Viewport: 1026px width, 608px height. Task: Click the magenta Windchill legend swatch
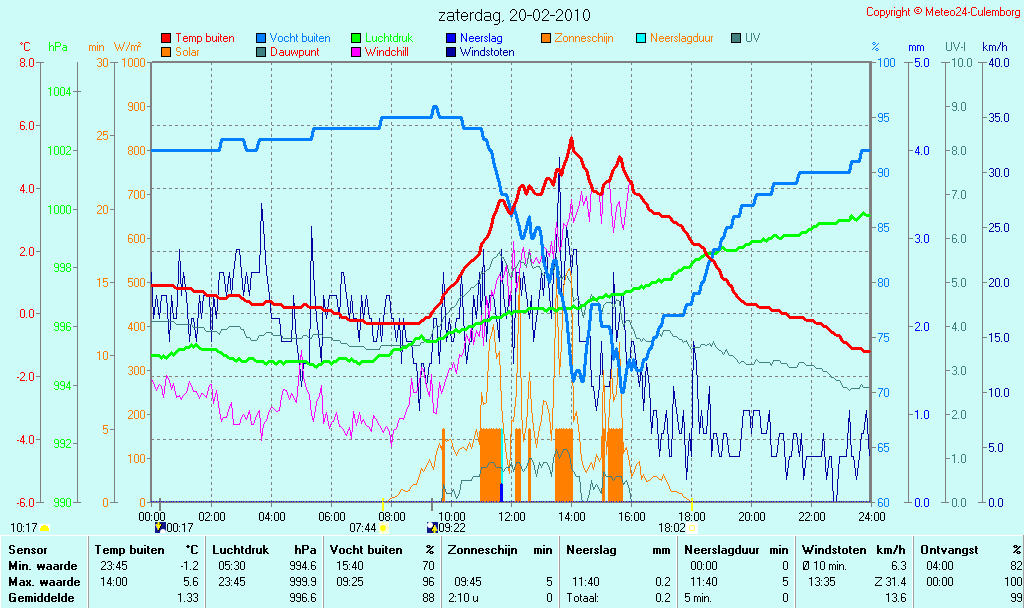point(356,52)
